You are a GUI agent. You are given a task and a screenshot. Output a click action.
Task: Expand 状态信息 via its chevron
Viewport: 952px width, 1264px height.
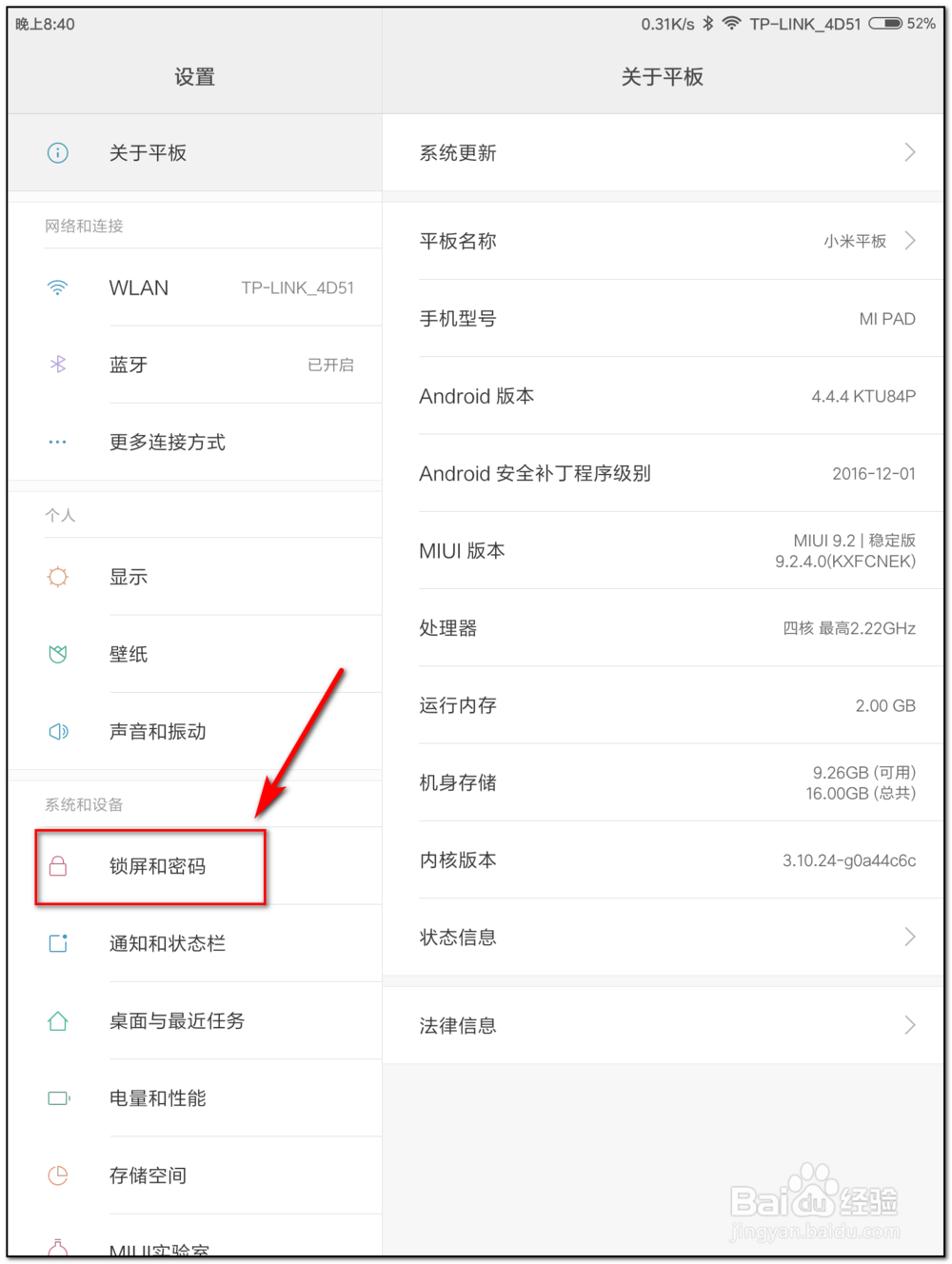(x=910, y=938)
